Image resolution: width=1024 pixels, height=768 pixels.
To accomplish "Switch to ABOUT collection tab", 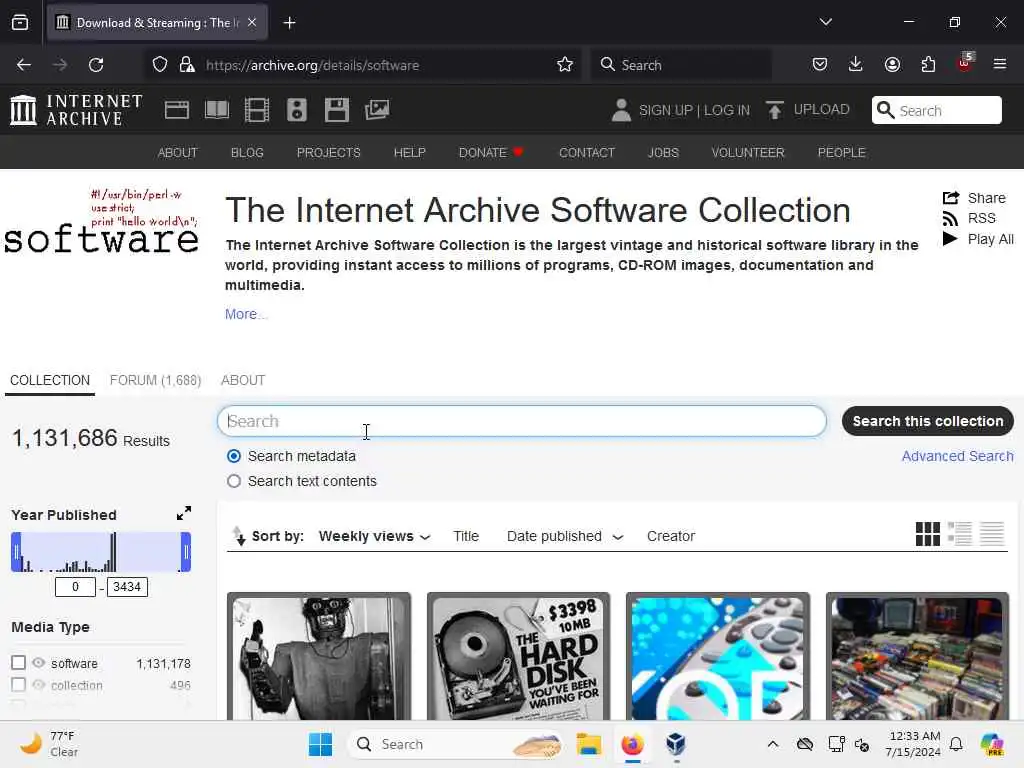I will click(243, 381).
